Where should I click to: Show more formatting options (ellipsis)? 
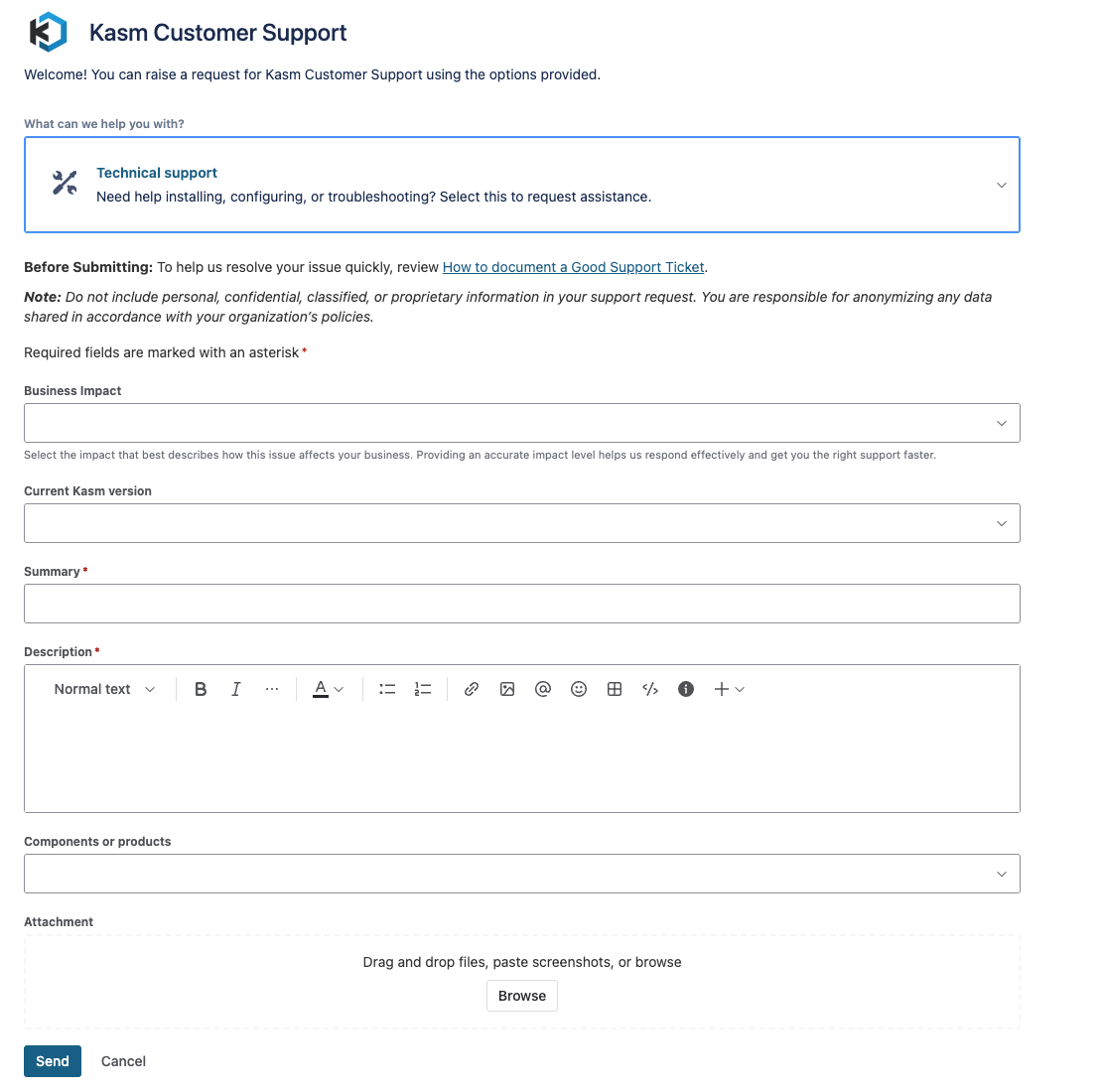(x=272, y=689)
